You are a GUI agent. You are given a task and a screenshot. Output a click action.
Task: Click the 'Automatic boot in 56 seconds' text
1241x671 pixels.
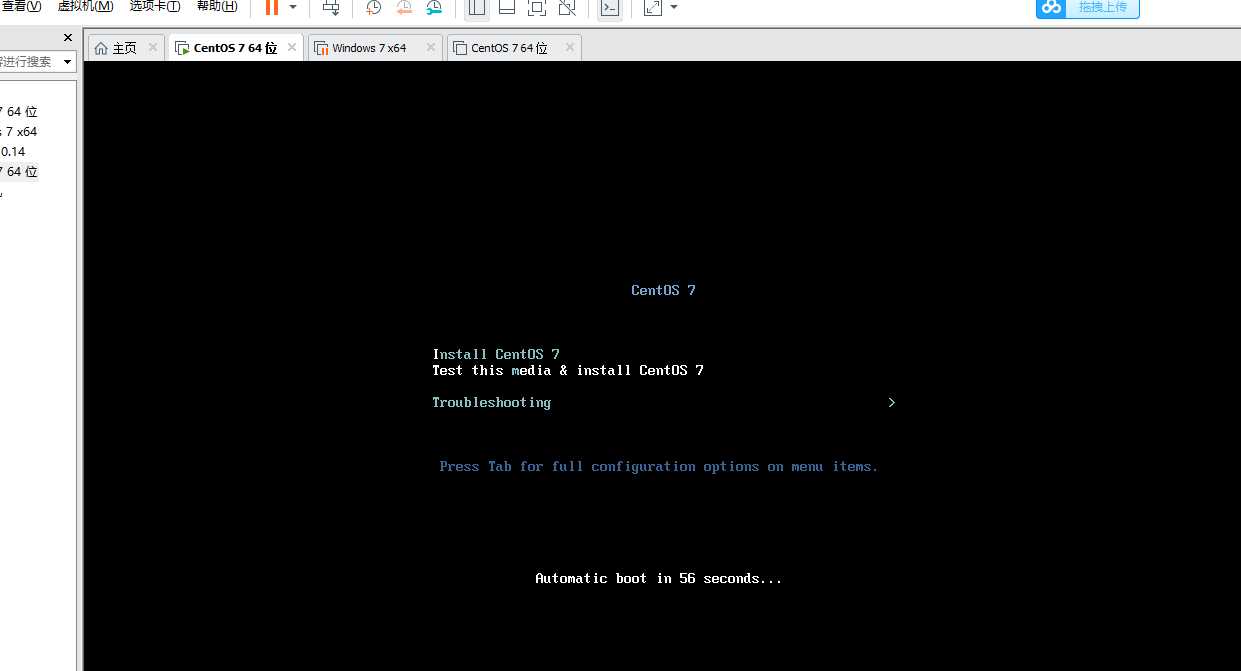[659, 578]
